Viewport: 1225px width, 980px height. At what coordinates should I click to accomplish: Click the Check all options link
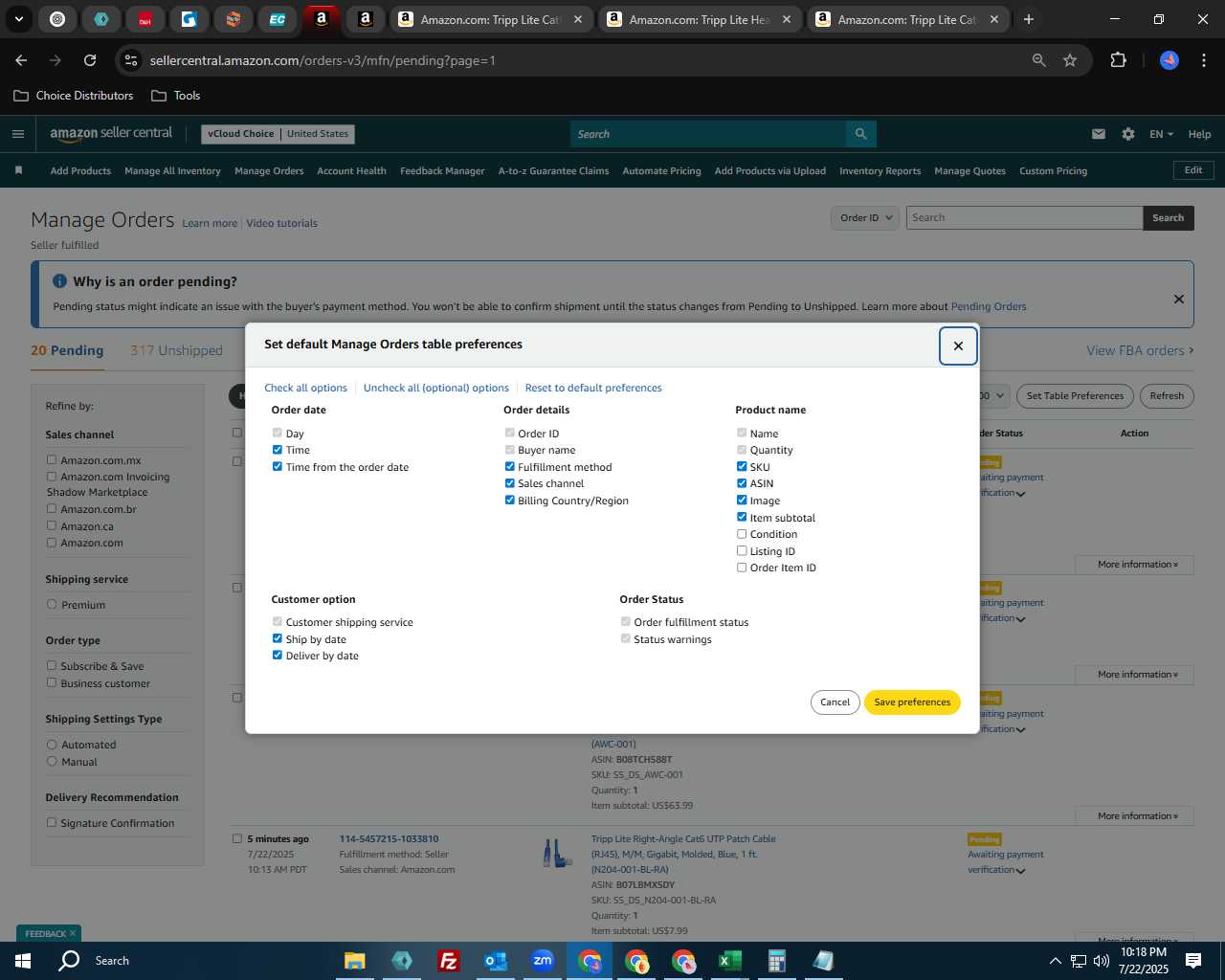[x=305, y=388]
